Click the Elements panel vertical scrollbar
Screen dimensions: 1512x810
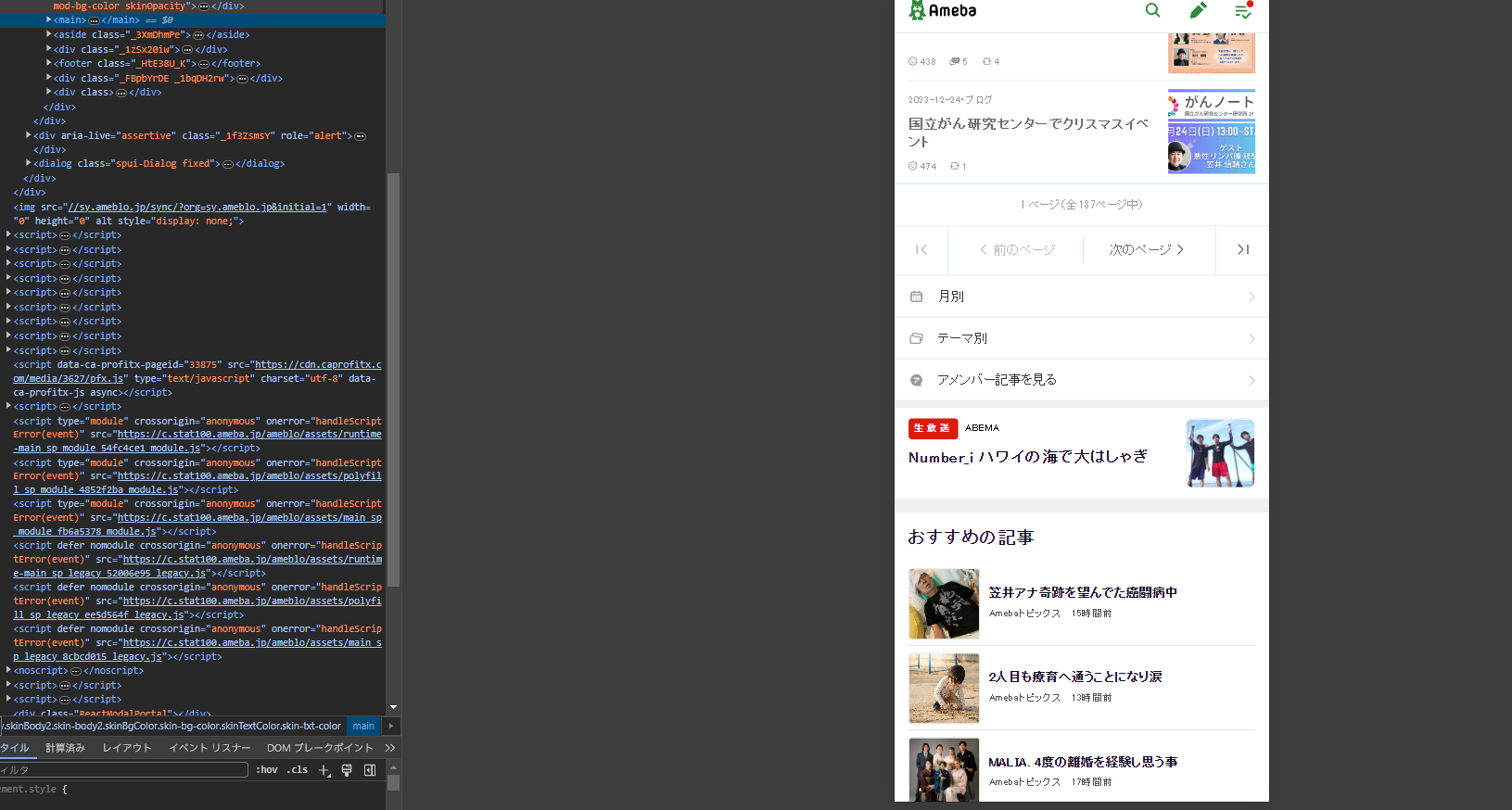[x=393, y=380]
